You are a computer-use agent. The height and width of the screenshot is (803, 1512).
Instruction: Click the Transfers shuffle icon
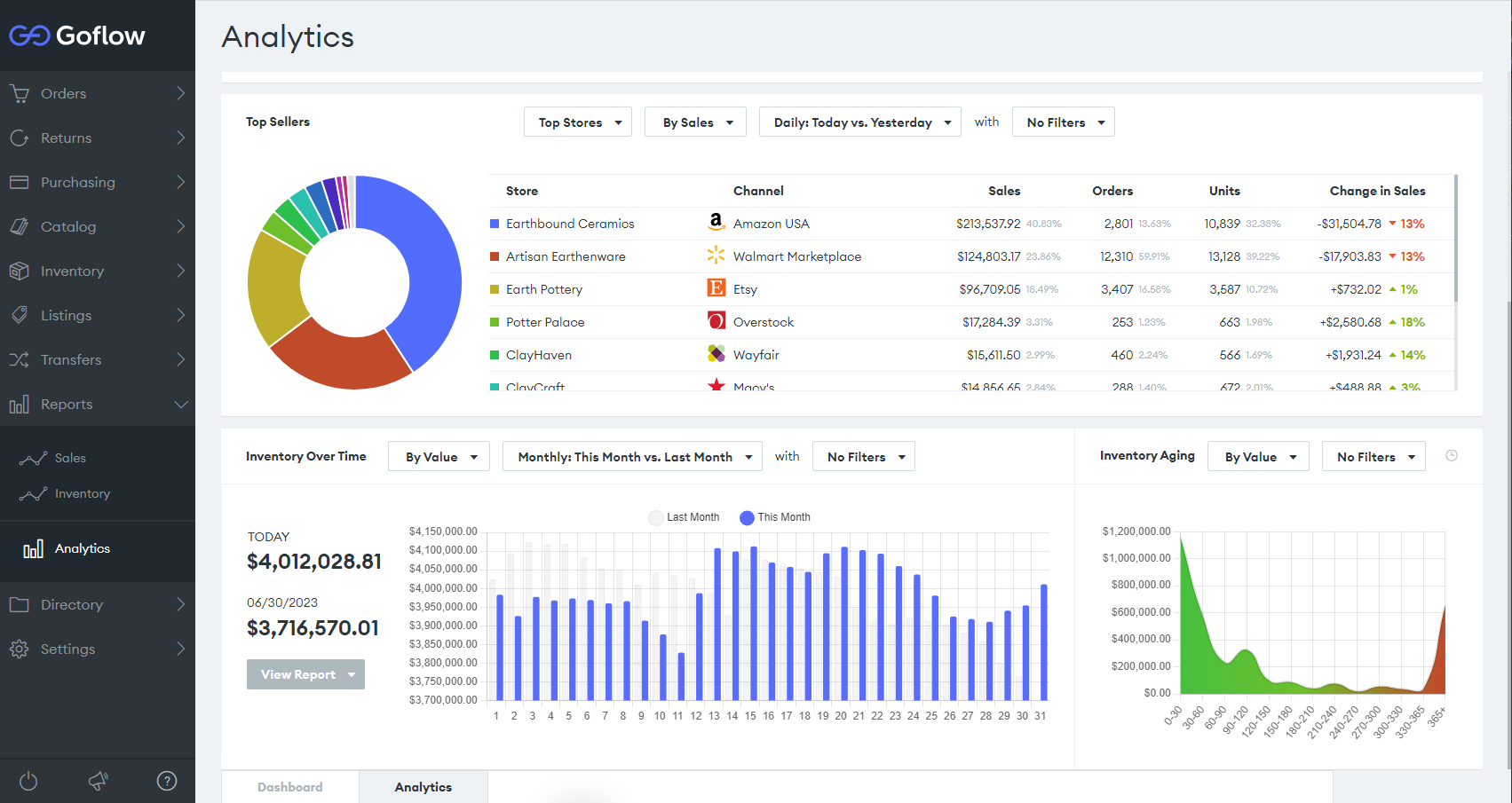(x=20, y=359)
